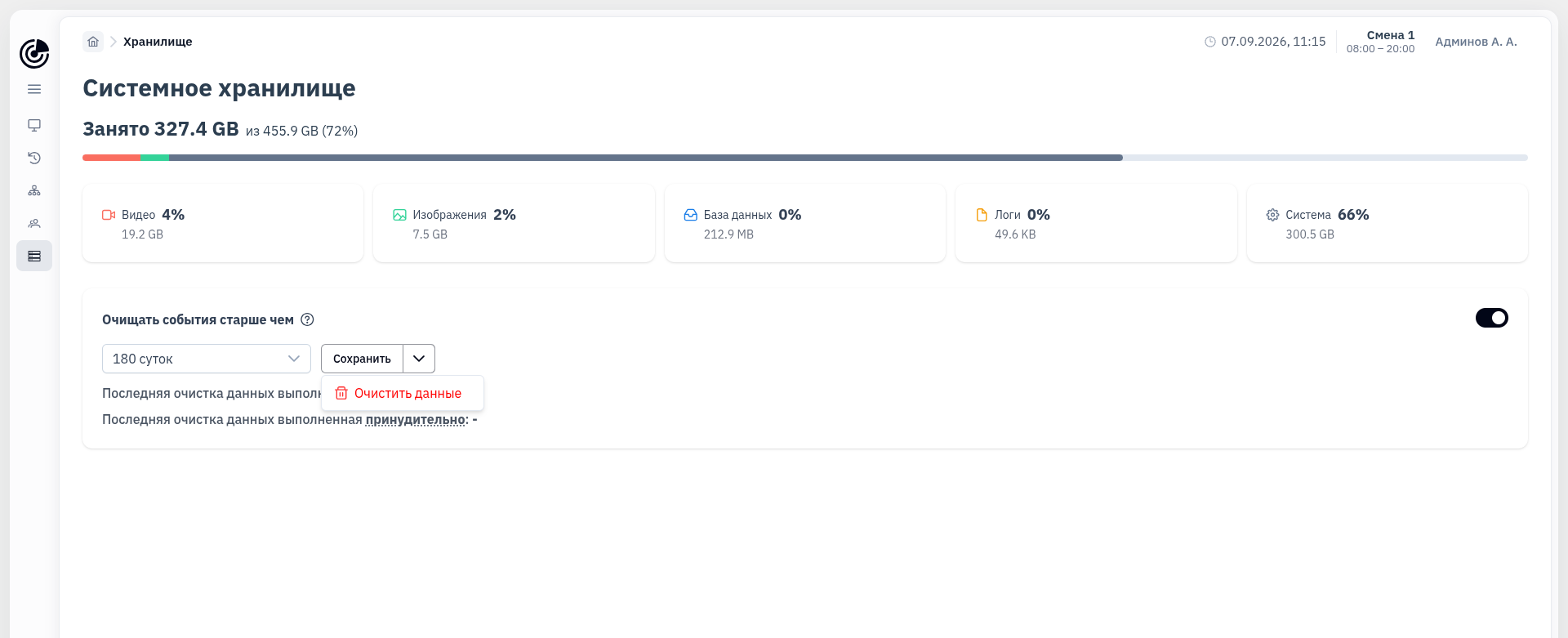1568x638 pixels.
Task: Open the history clock sidebar icon
Action: pos(34,158)
